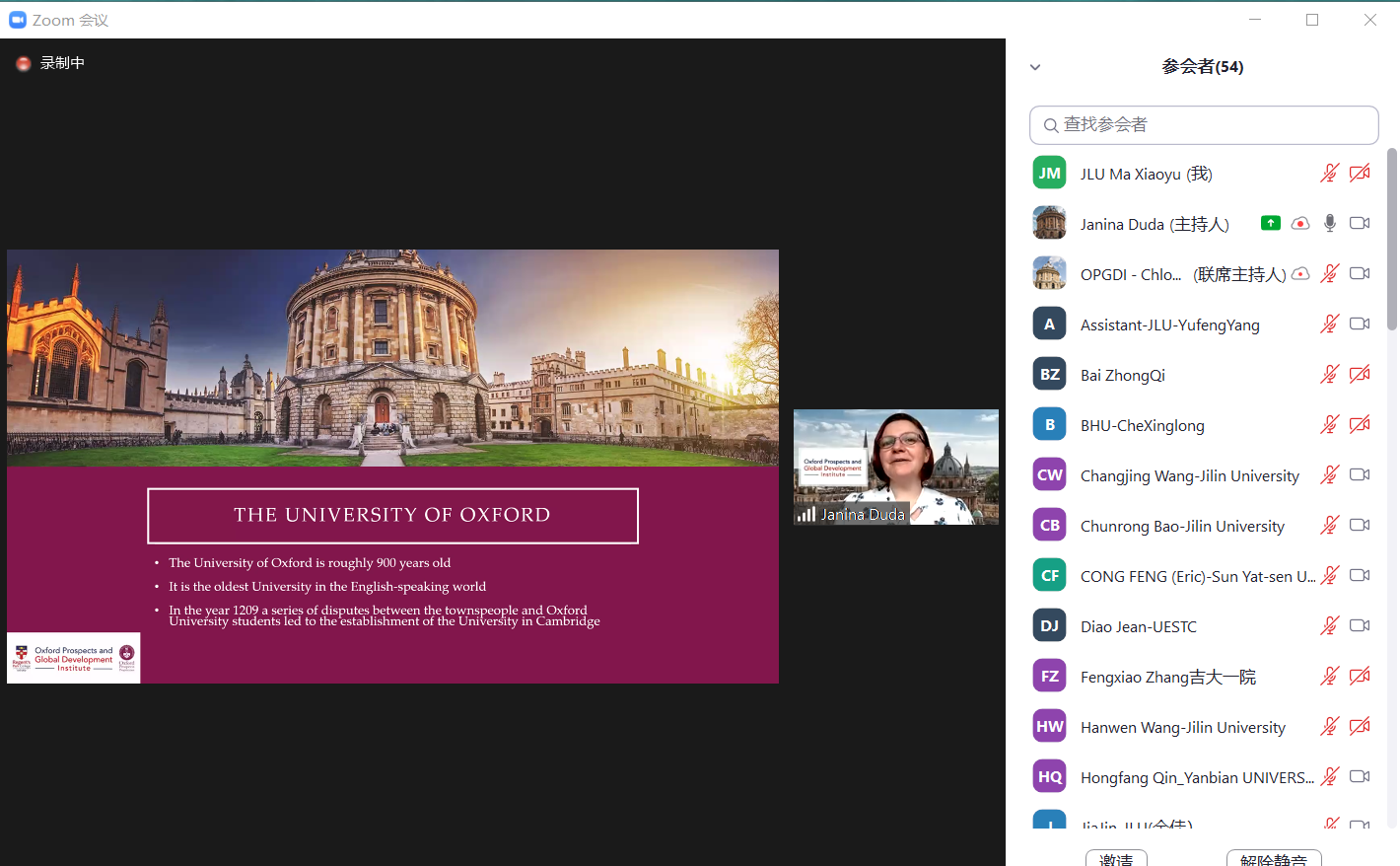This screenshot has height=866, width=1400.
Task: Click the disabled camera icon for BHU-CheXinglong
Action: point(1360,424)
